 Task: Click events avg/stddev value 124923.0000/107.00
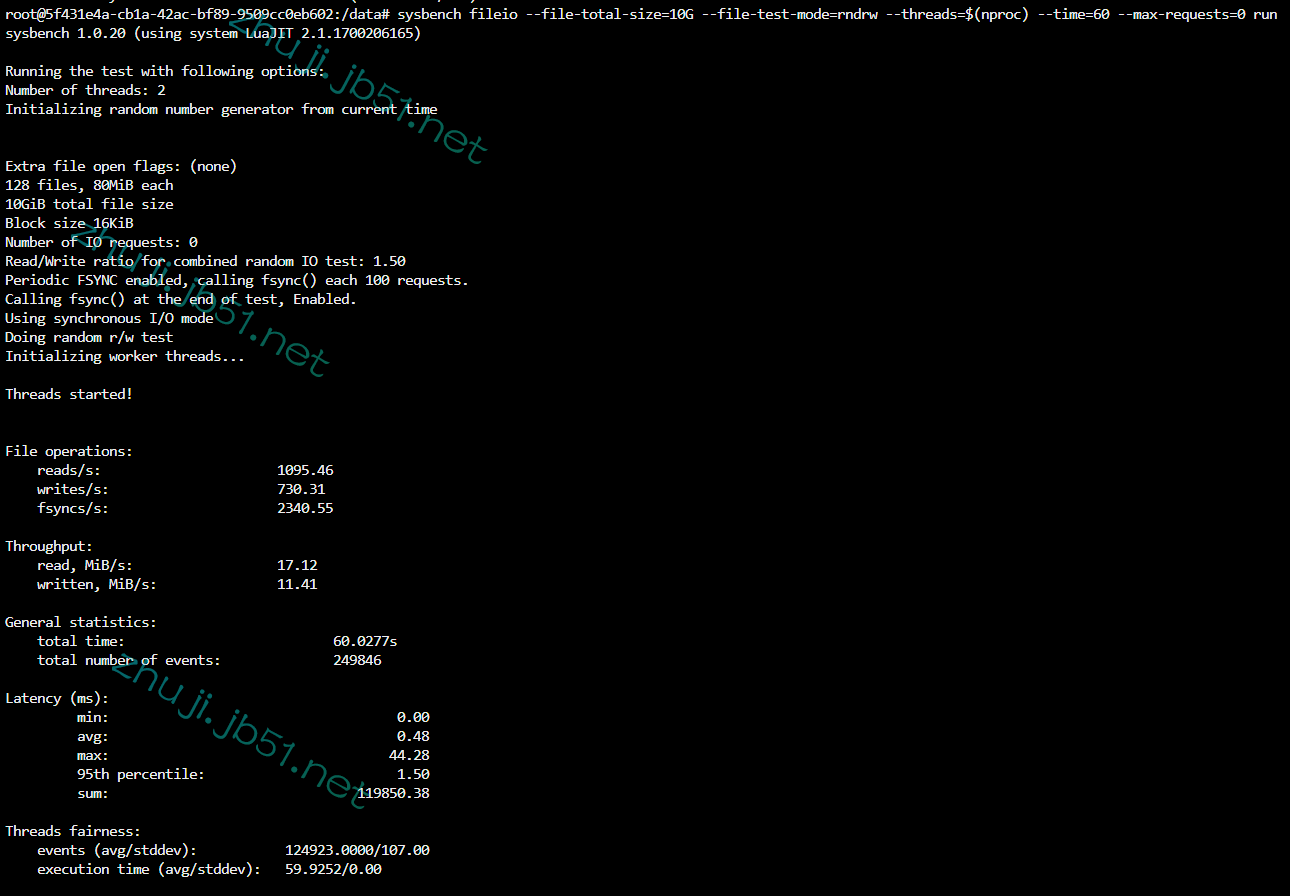point(357,850)
